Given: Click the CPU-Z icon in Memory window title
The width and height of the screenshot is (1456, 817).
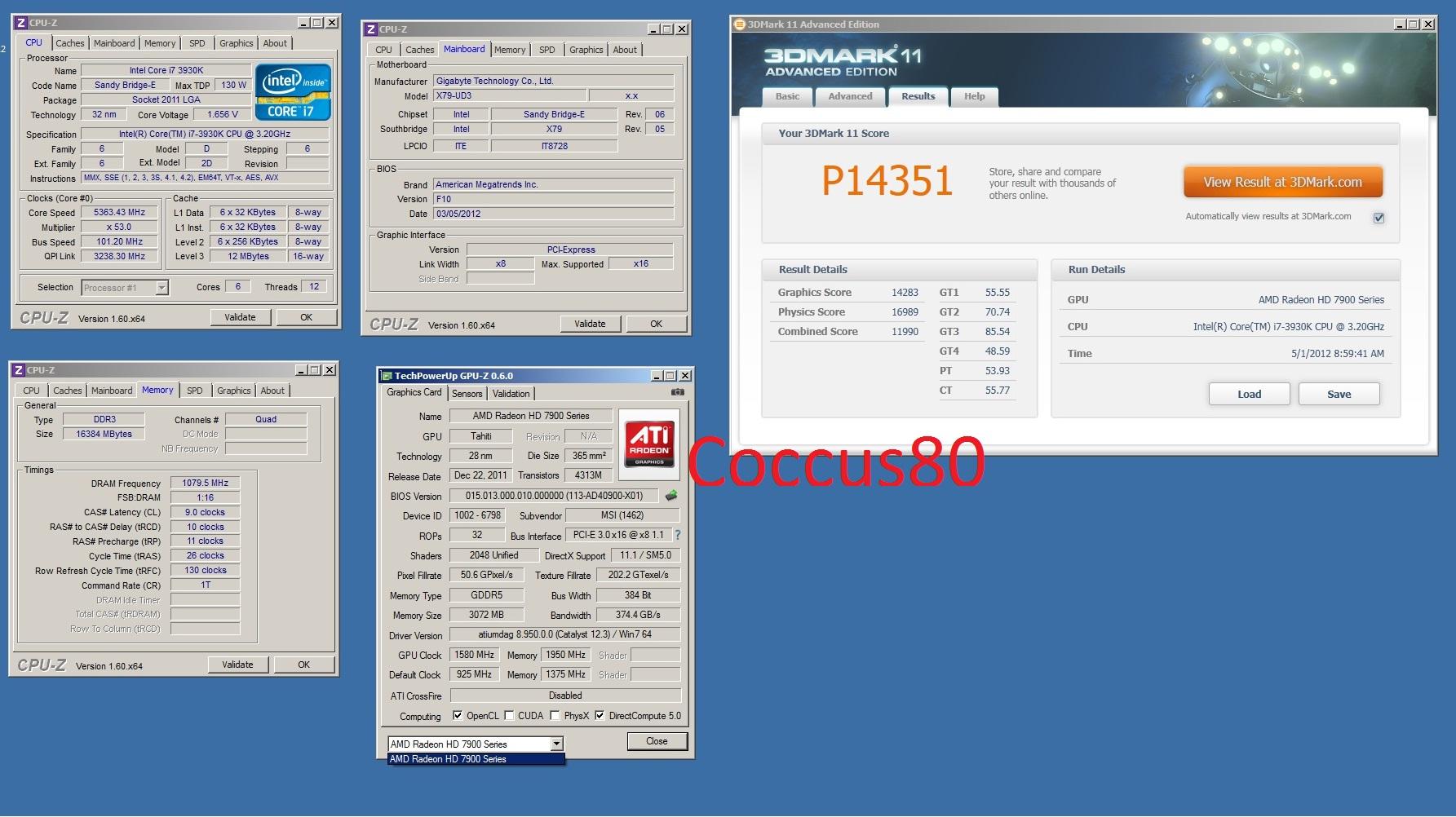Looking at the screenshot, I should click(x=19, y=370).
